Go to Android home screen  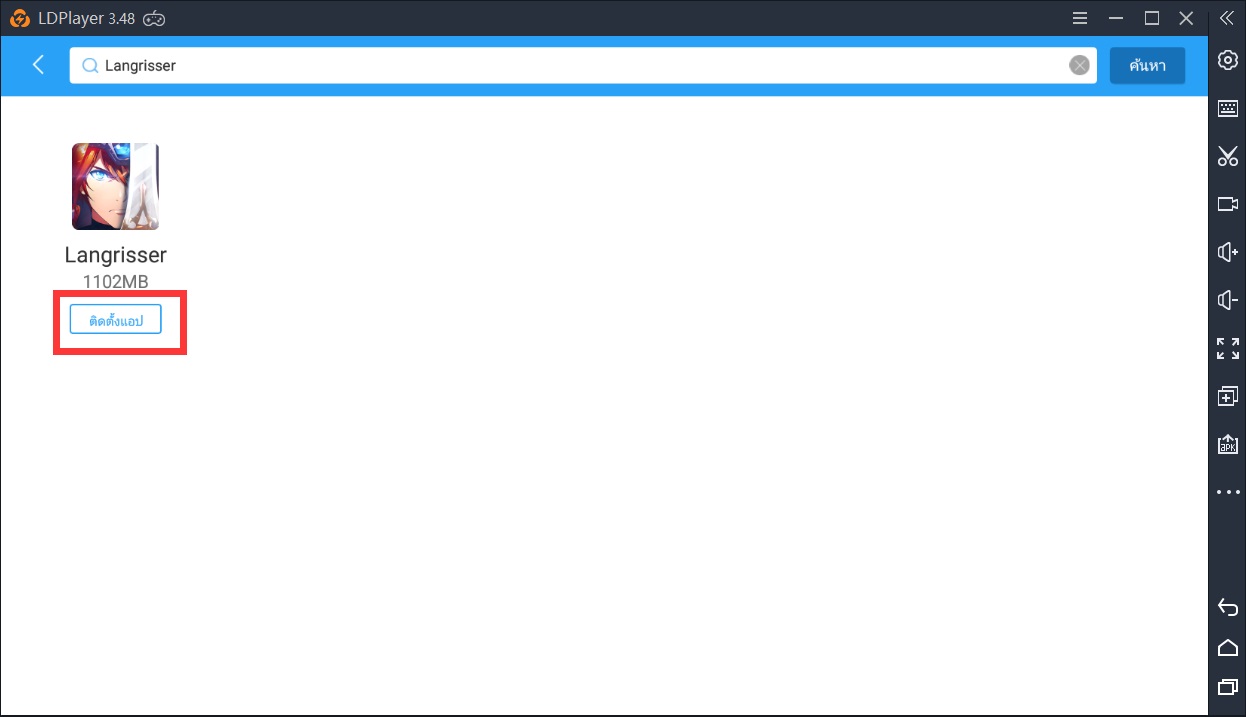(1227, 647)
